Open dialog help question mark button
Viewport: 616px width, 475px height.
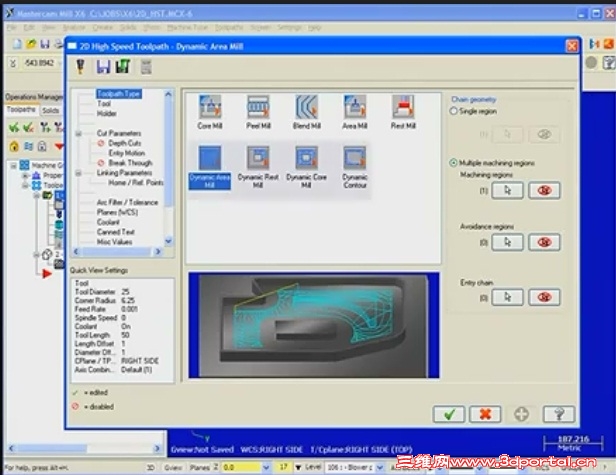click(x=558, y=414)
